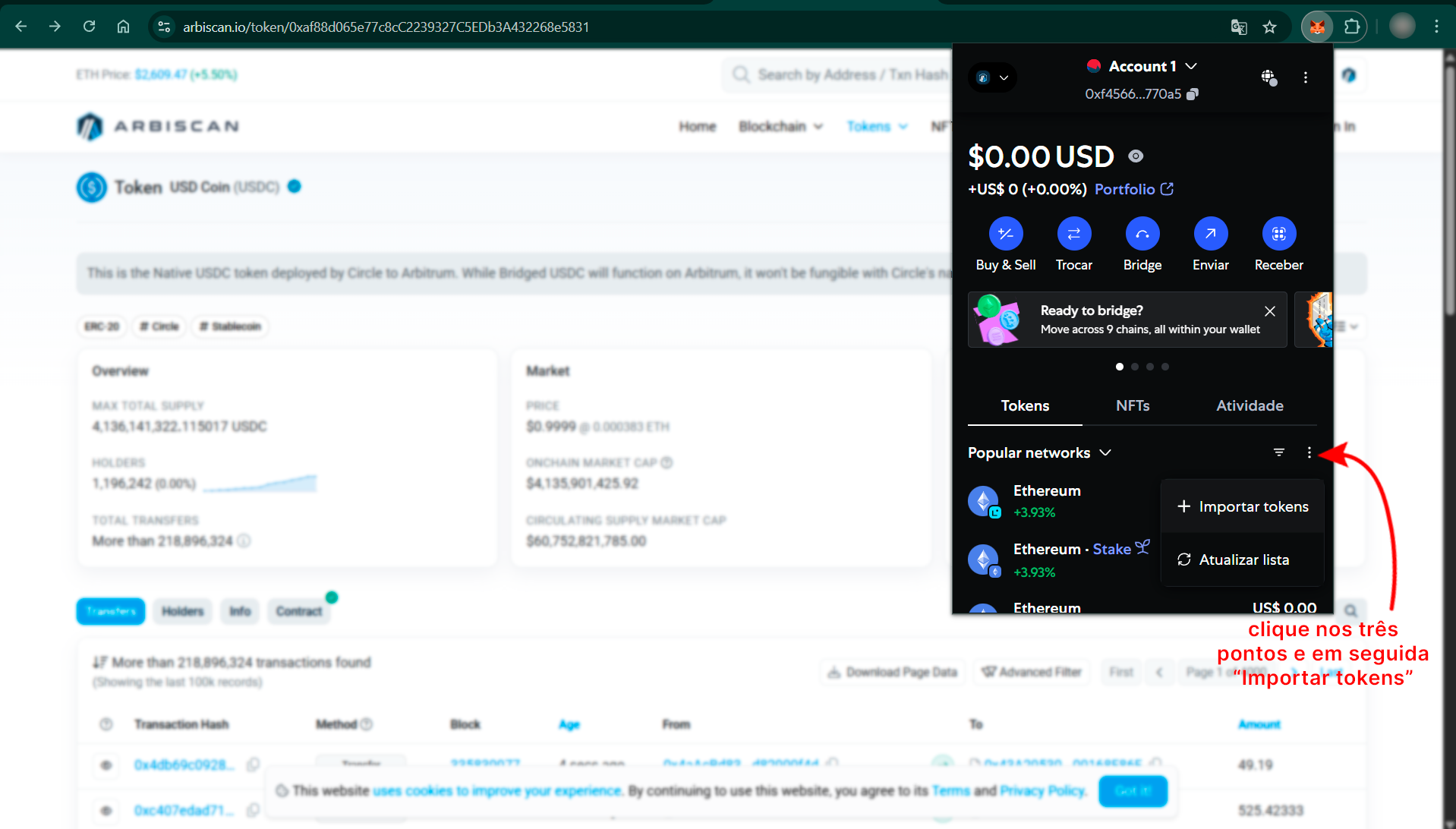Click the search icon beside transfers table
The width and height of the screenshot is (1456, 829).
pyautogui.click(x=1350, y=610)
